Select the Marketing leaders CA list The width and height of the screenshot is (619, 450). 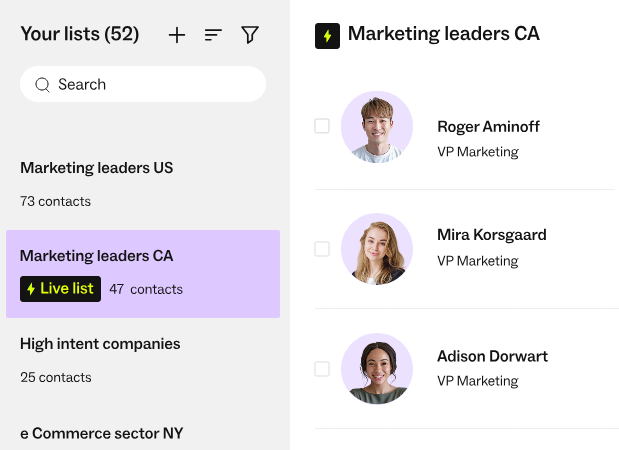[97, 256]
